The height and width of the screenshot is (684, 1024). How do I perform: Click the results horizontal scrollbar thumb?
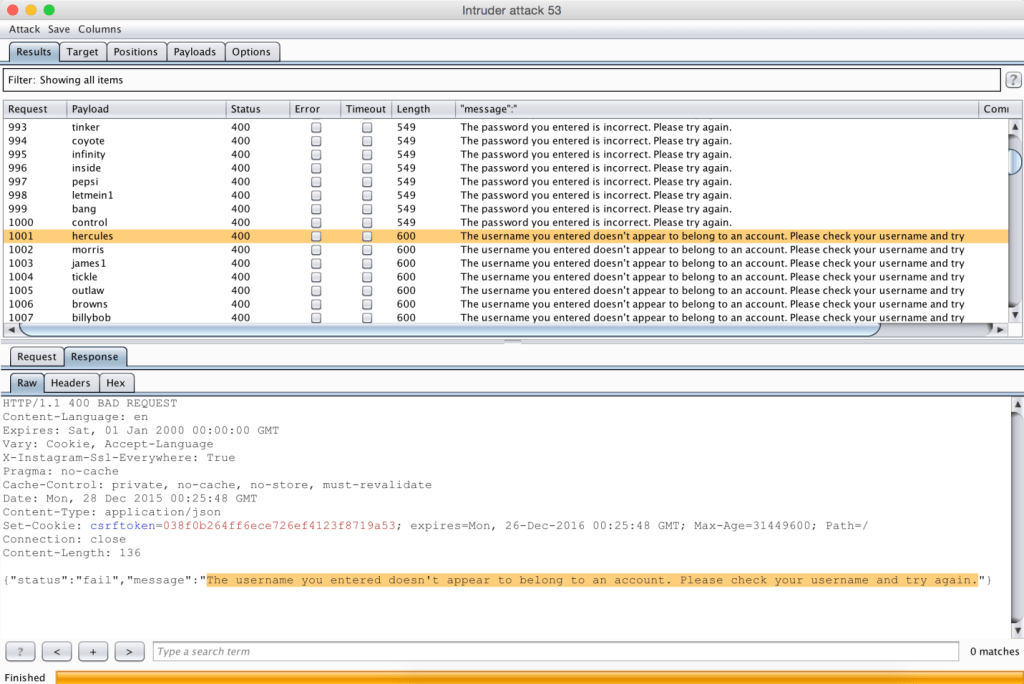449,330
